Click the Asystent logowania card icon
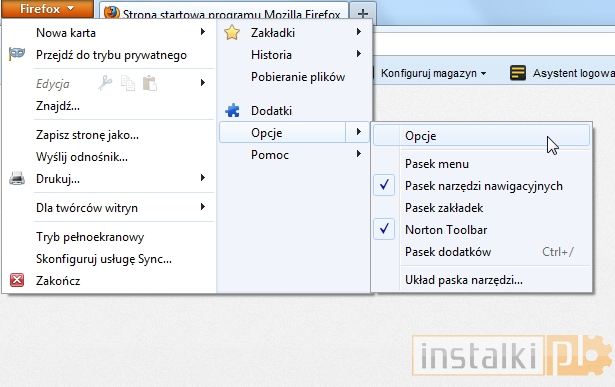This screenshot has width=615, height=387. 518,73
